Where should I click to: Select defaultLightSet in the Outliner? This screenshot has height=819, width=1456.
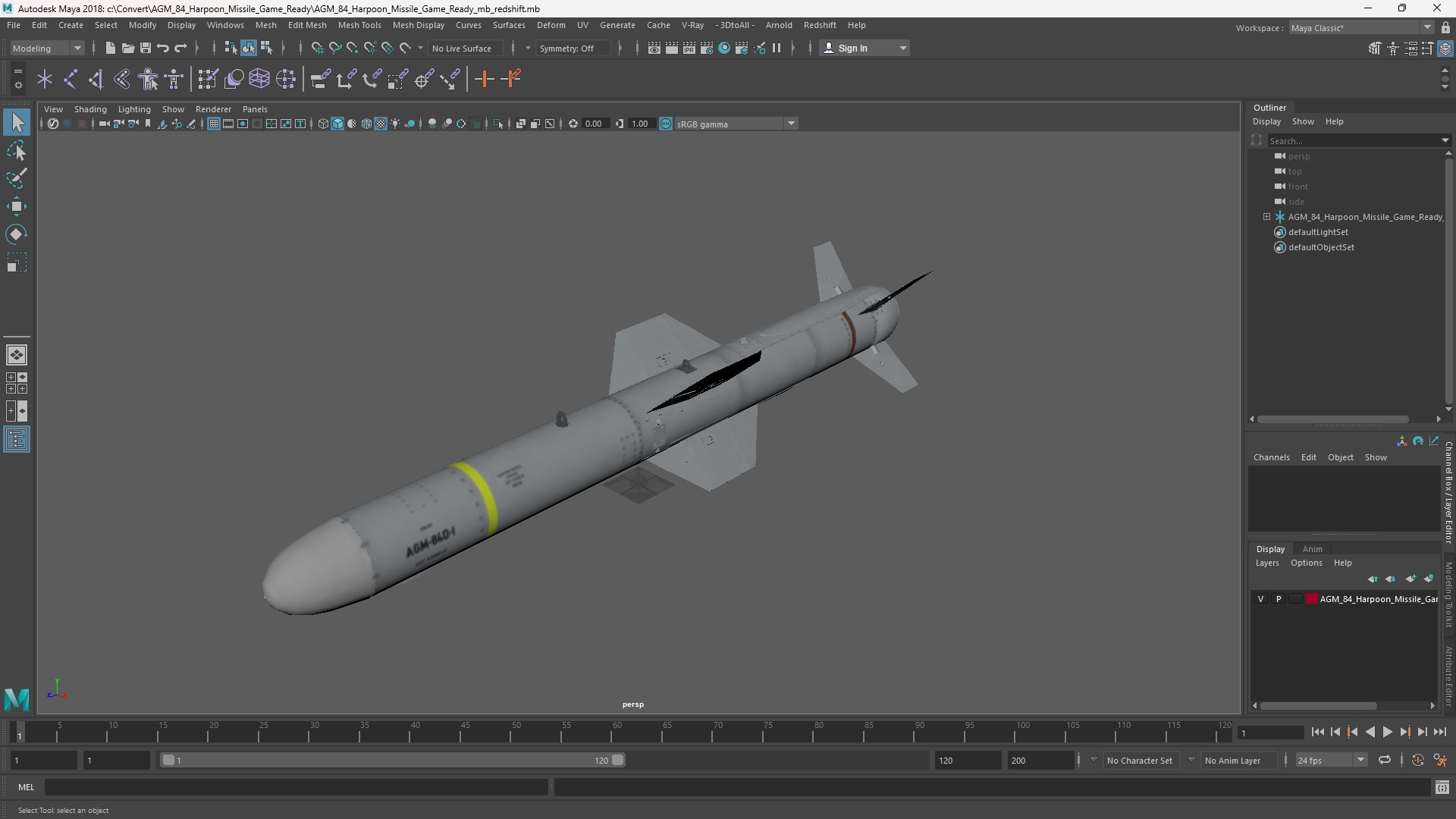[x=1318, y=232]
